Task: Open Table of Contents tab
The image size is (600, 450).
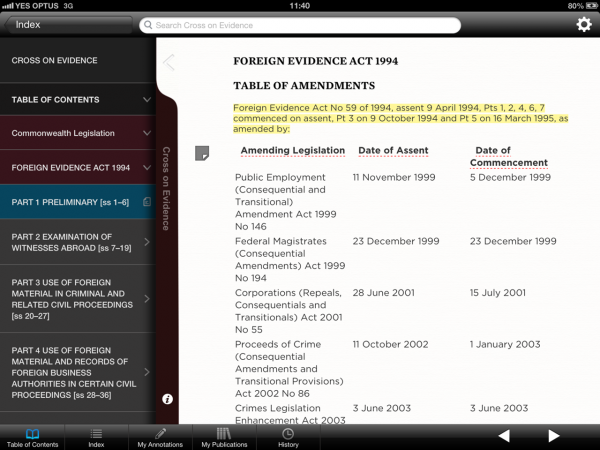Action: (x=32, y=438)
